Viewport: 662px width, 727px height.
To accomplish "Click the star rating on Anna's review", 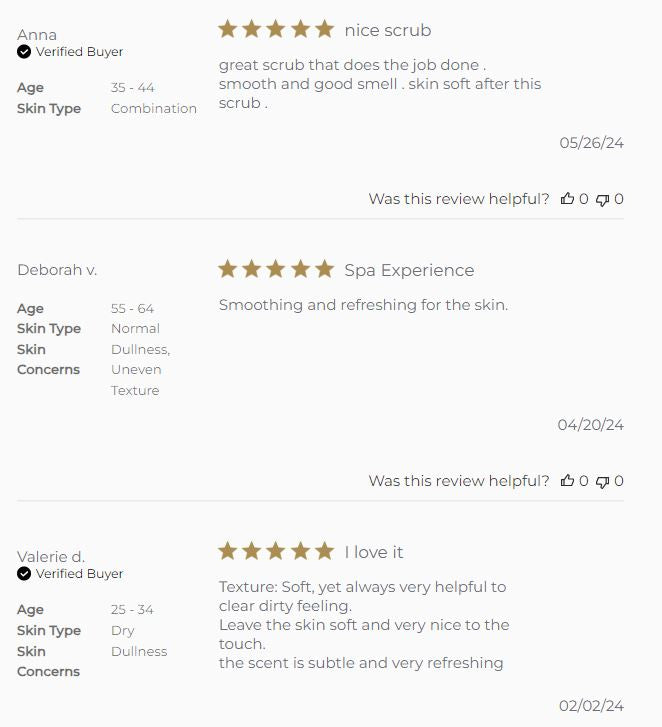I will (x=276, y=30).
